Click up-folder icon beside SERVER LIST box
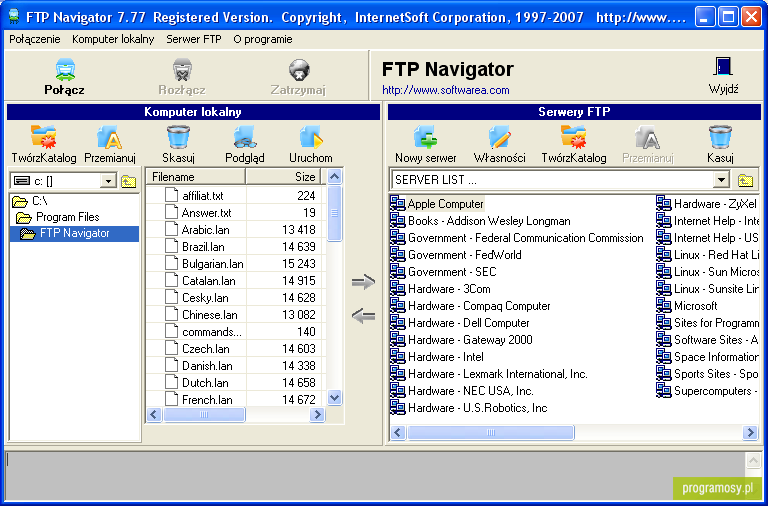Viewport: 768px width, 506px height. (745, 180)
